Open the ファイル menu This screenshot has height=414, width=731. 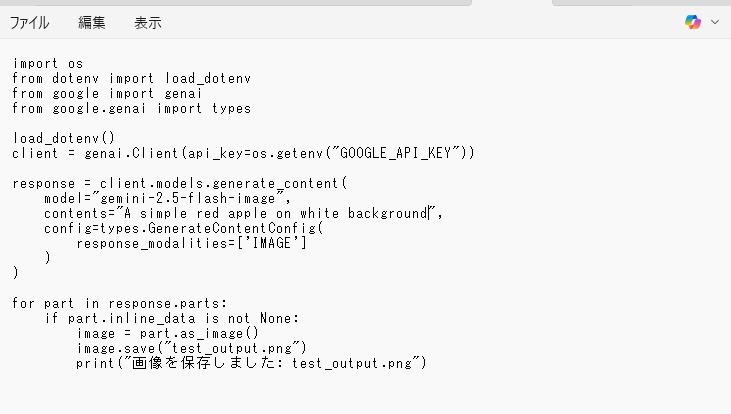coord(30,22)
